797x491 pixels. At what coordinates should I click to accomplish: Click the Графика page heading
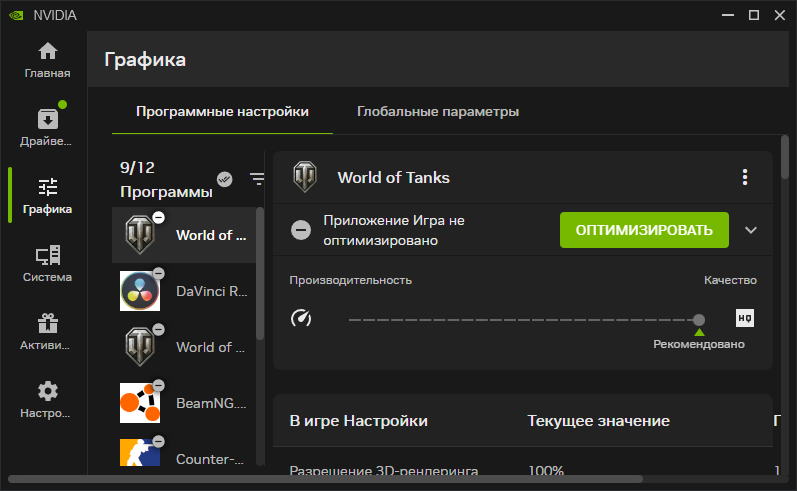click(145, 59)
